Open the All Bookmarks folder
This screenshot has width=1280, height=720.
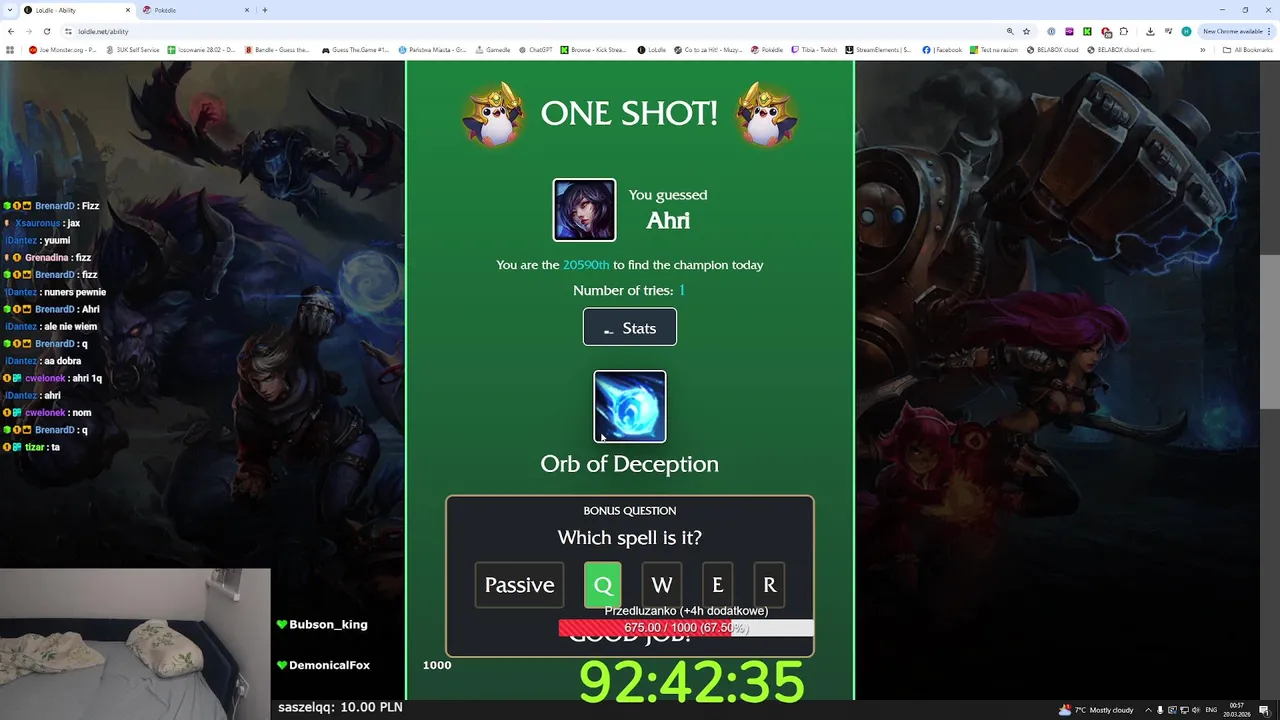coord(1247,49)
